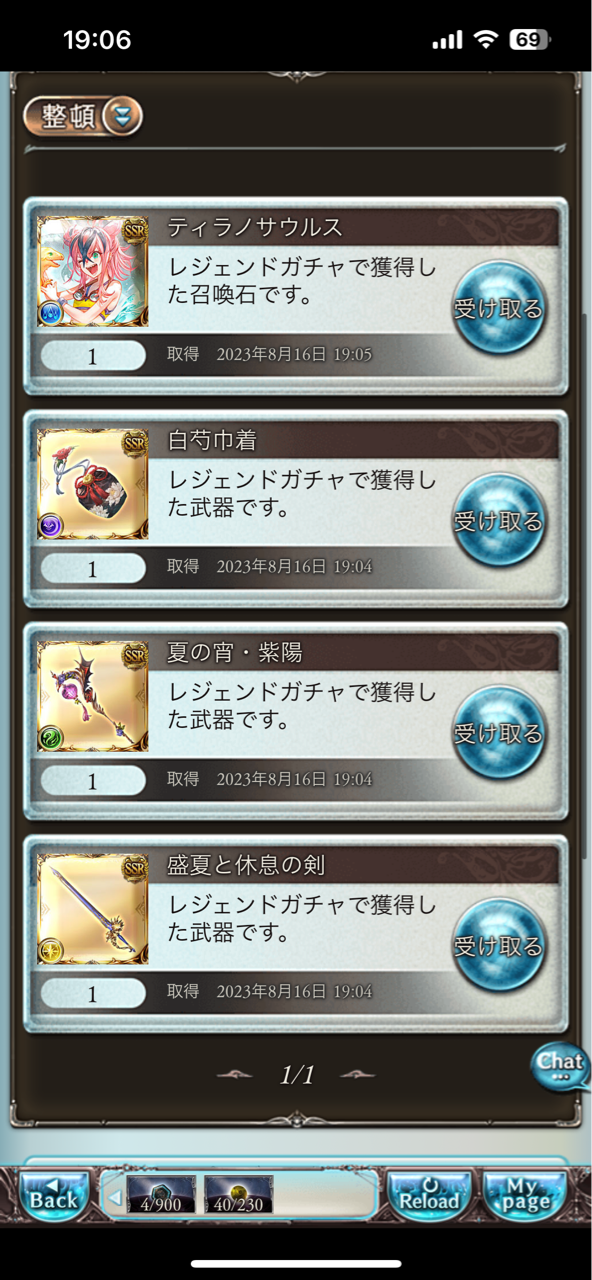This screenshot has height=1280, width=592.
Task: Open the 整頓 sort dropdown
Action: tap(83, 117)
